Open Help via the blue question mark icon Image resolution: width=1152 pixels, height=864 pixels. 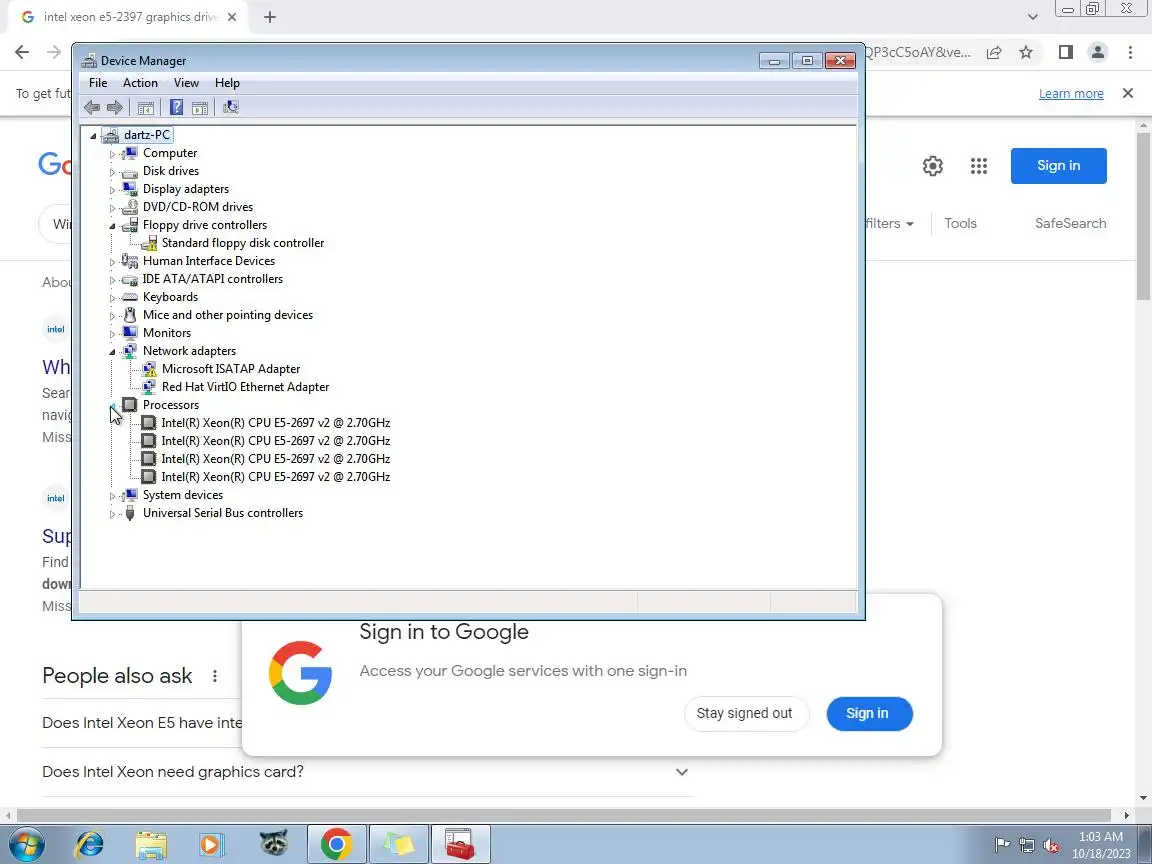(x=176, y=107)
